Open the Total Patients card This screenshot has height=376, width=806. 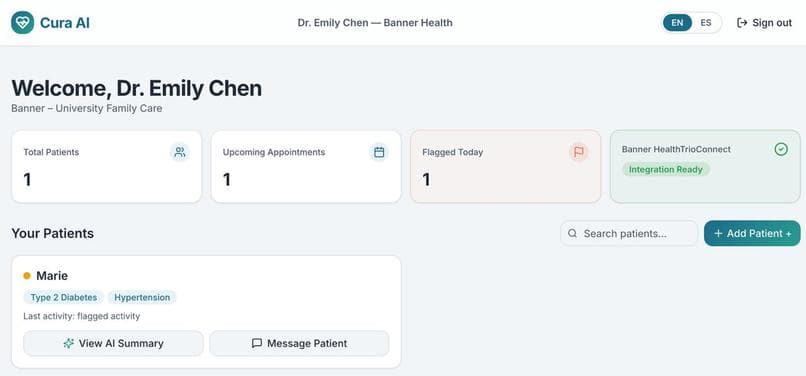pos(106,167)
